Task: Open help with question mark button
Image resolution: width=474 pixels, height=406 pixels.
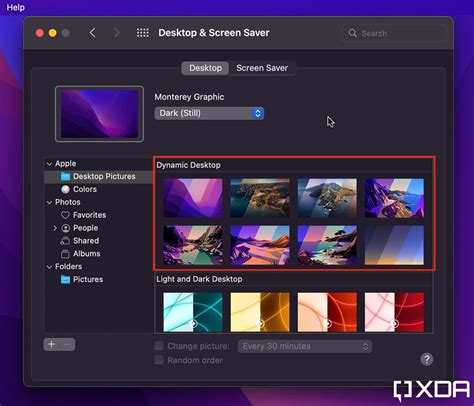Action: tap(427, 359)
